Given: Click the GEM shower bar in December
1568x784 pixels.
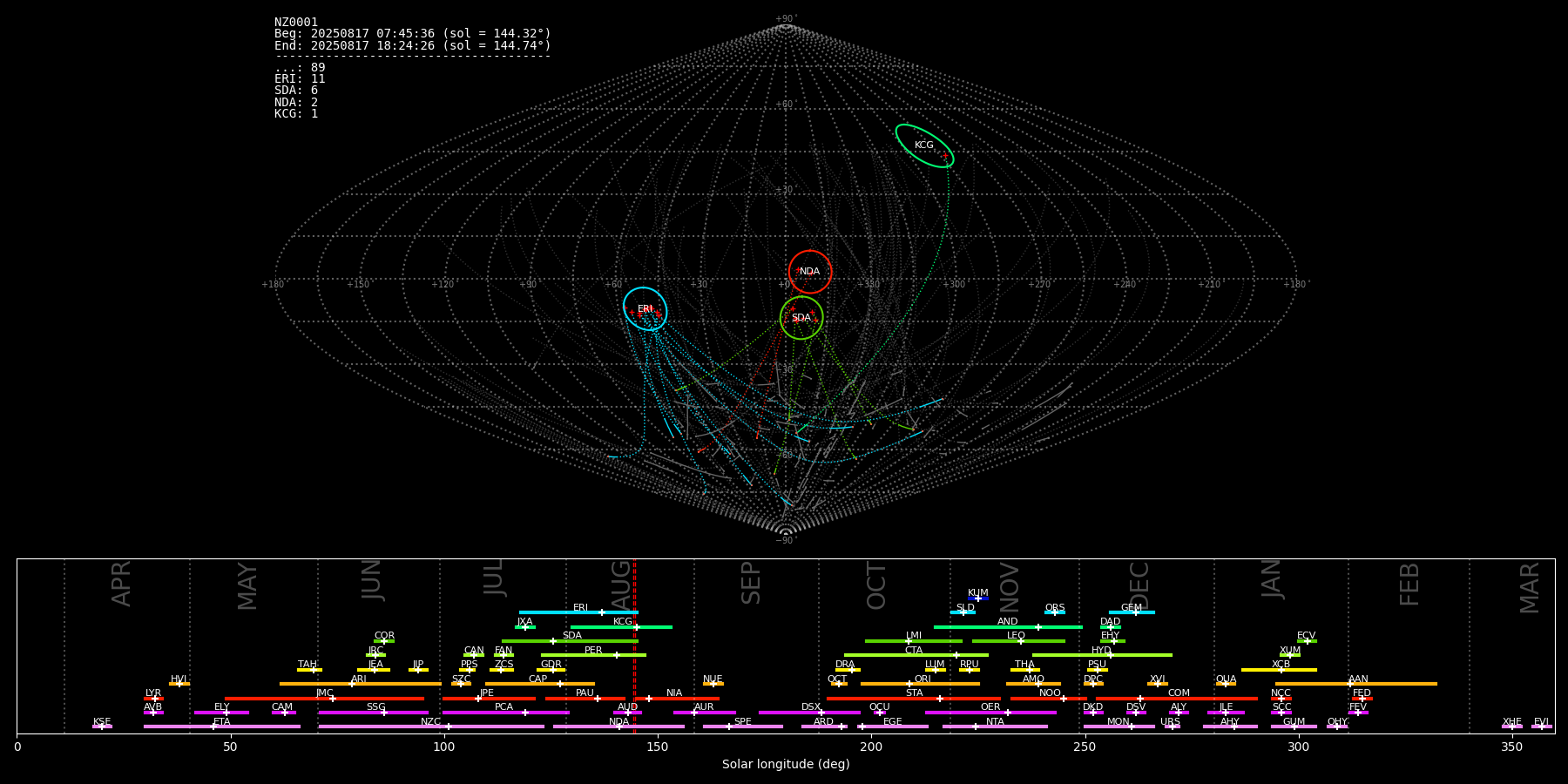Looking at the screenshot, I should (1132, 612).
